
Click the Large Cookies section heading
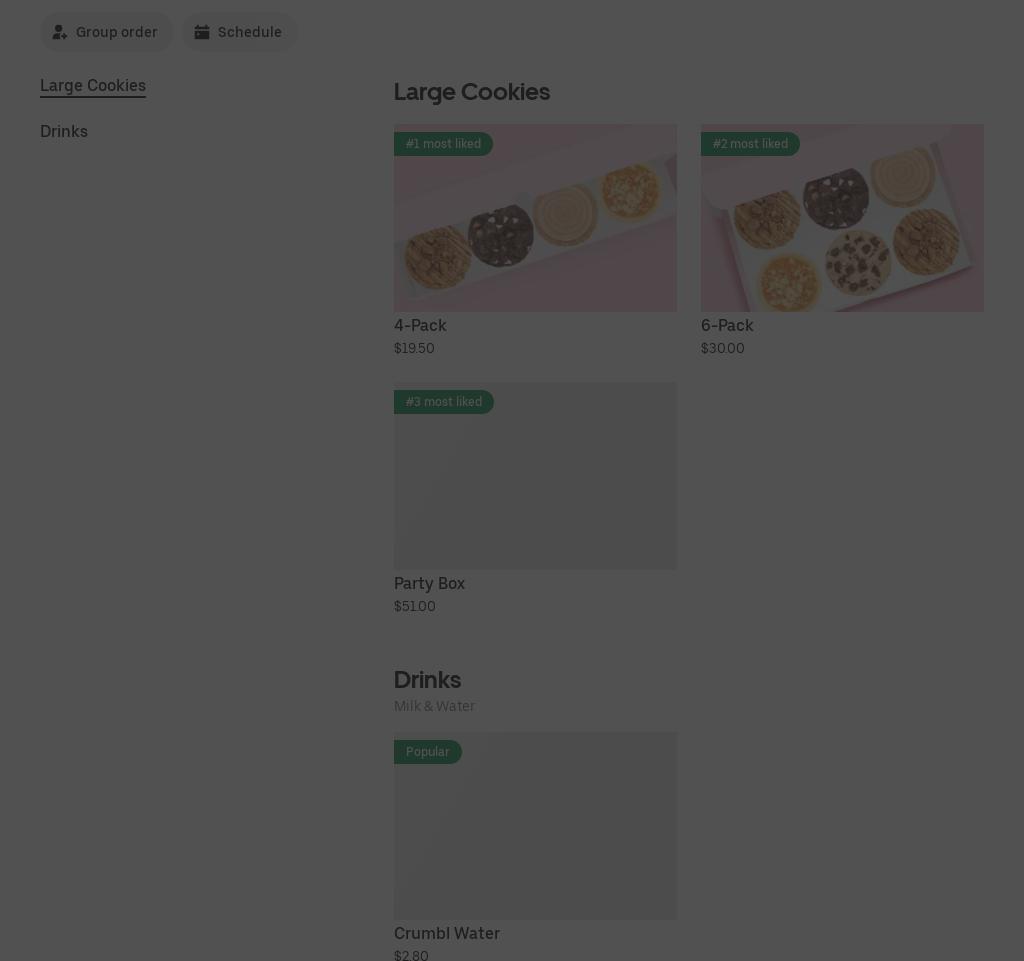pyautogui.click(x=472, y=92)
